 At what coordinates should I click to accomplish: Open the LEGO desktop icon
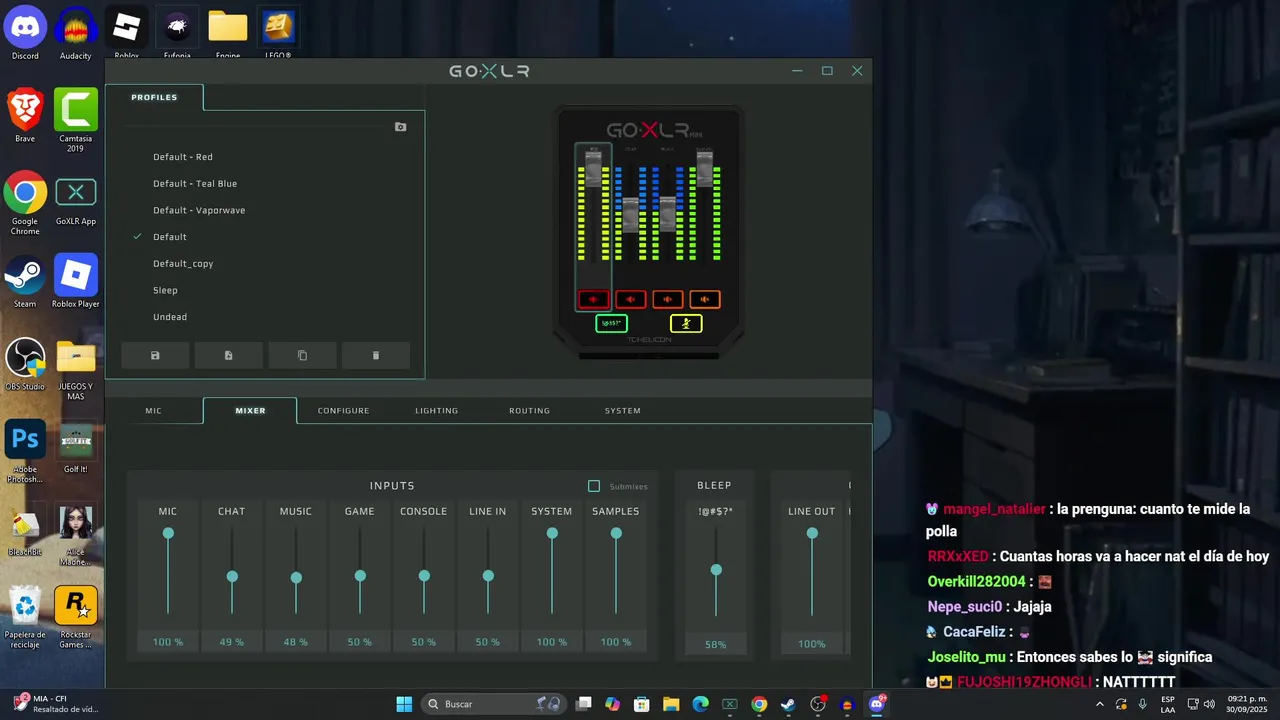point(278,33)
